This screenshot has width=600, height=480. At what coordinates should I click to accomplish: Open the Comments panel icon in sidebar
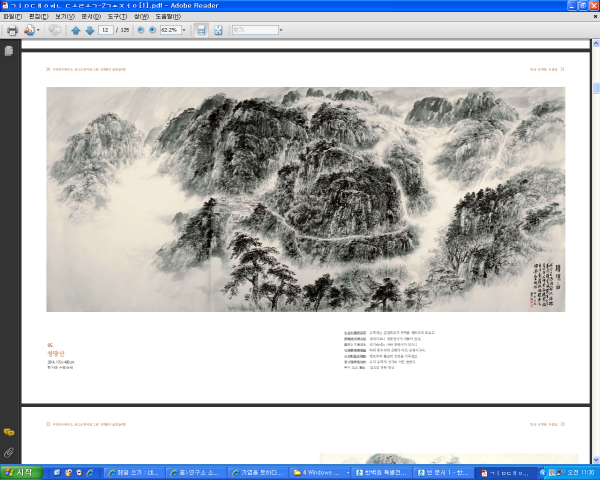tap(9, 433)
